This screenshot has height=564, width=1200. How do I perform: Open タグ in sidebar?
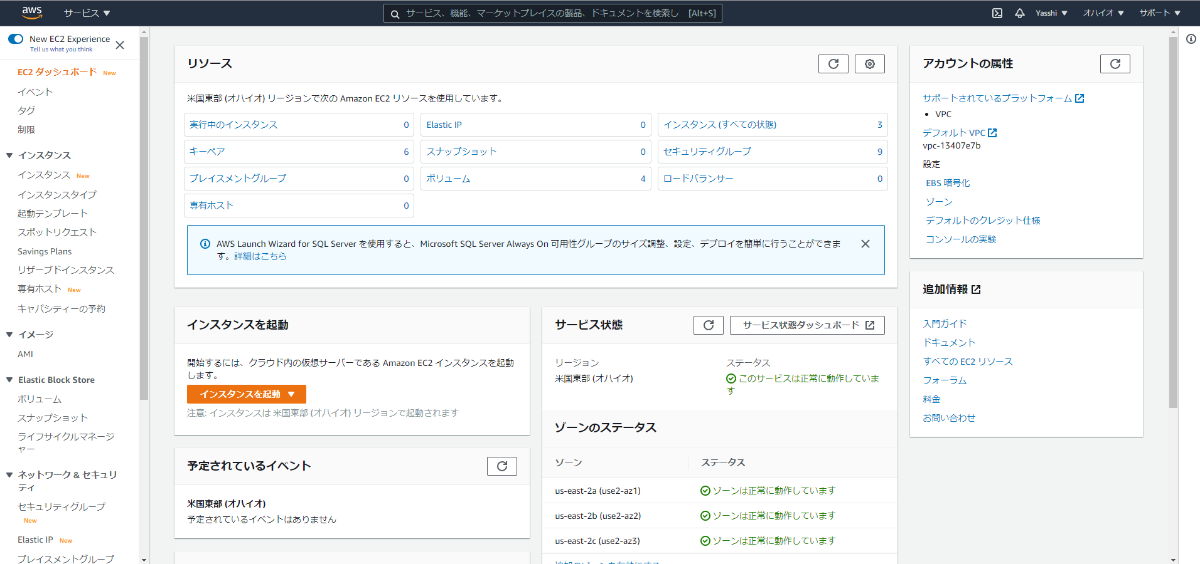[x=26, y=111]
